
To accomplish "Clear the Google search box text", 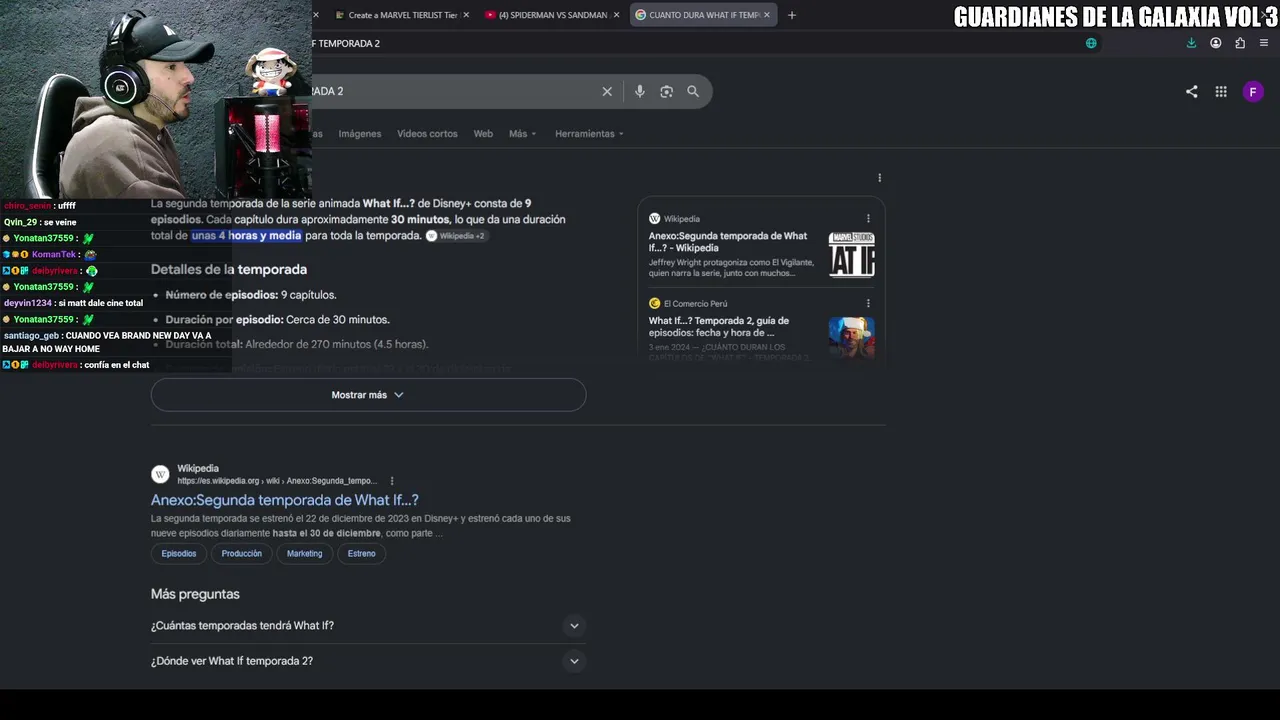I will 607,91.
